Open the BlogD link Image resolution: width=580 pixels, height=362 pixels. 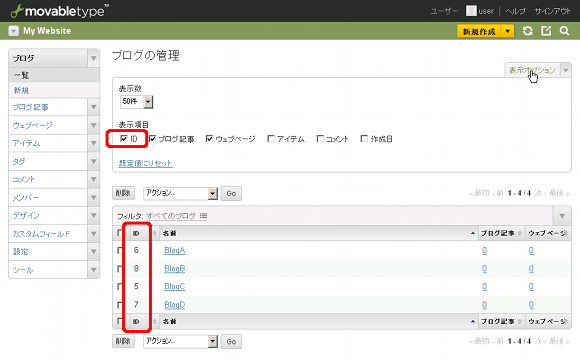pos(175,305)
